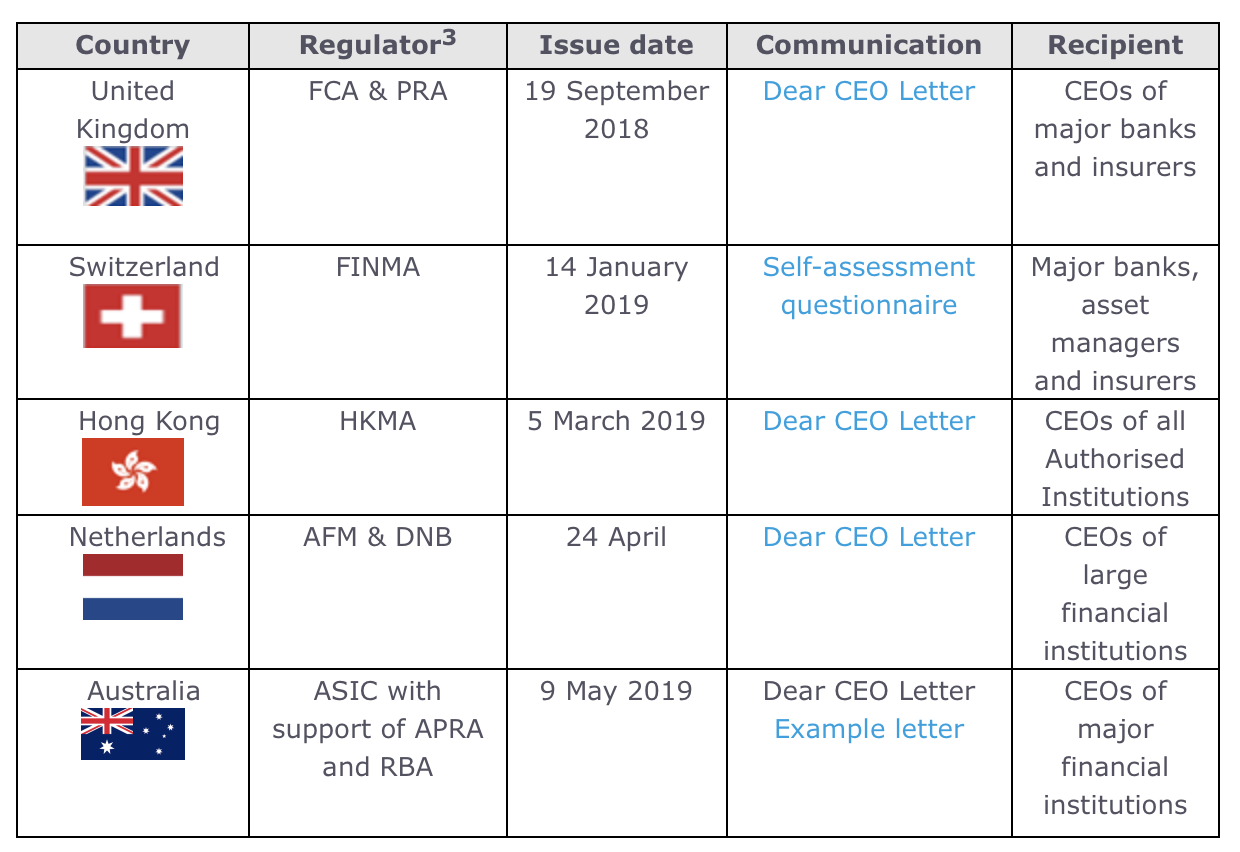Select the FCA & PRA regulator cell
This screenshot has height=852, width=1240.
tap(377, 91)
